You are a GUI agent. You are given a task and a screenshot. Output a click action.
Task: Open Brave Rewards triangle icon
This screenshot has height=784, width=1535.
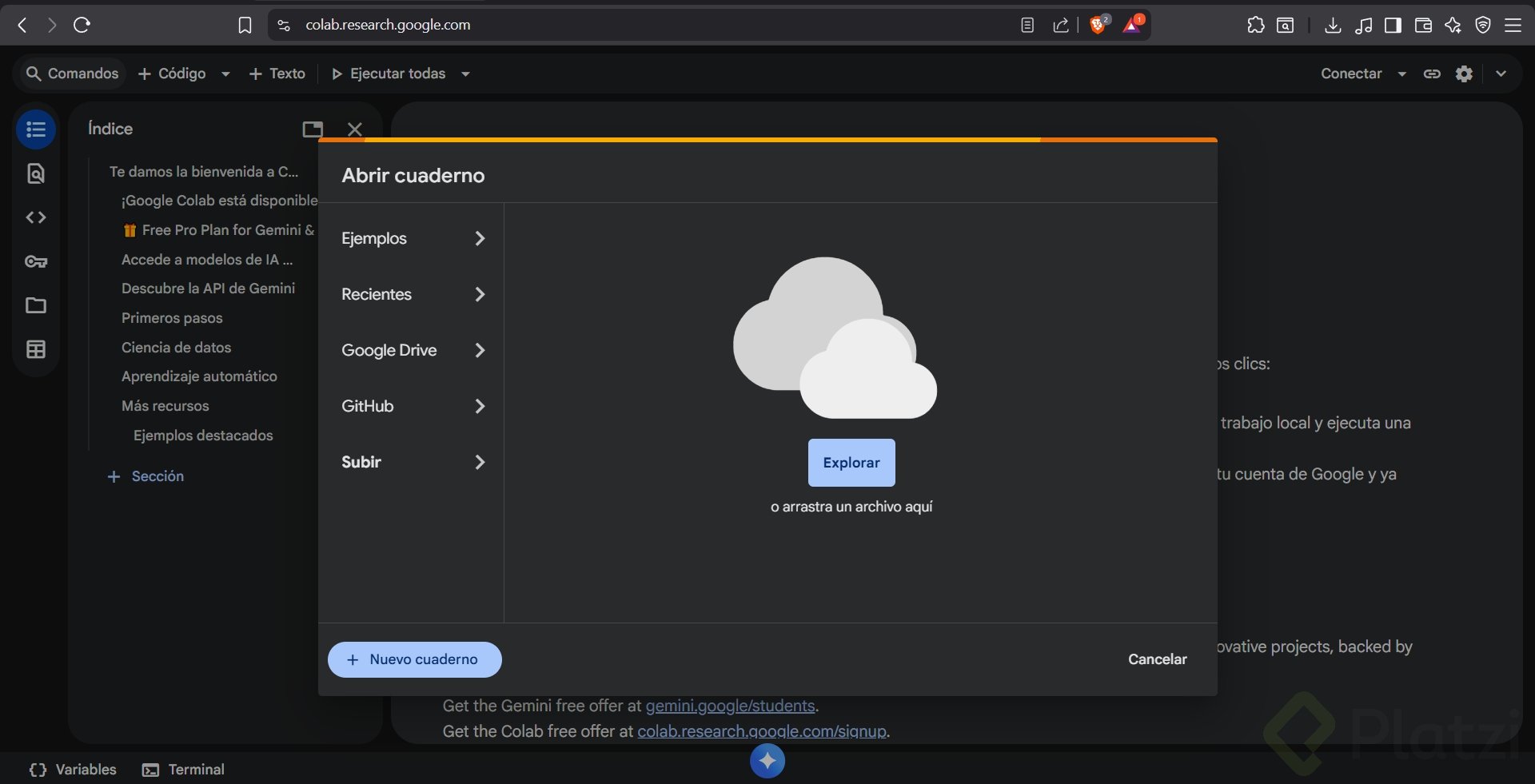point(1133,25)
